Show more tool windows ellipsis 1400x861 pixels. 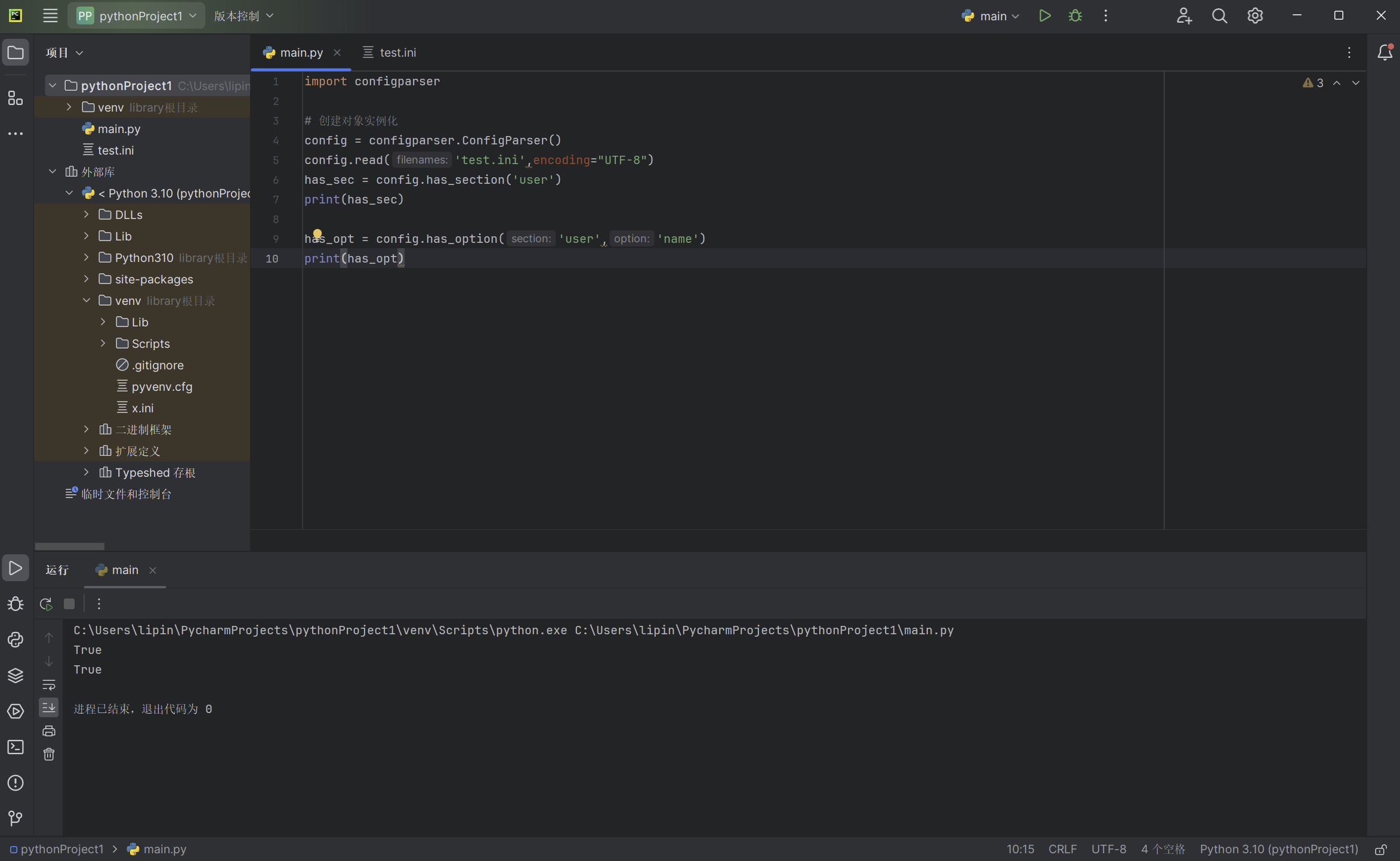(16, 134)
